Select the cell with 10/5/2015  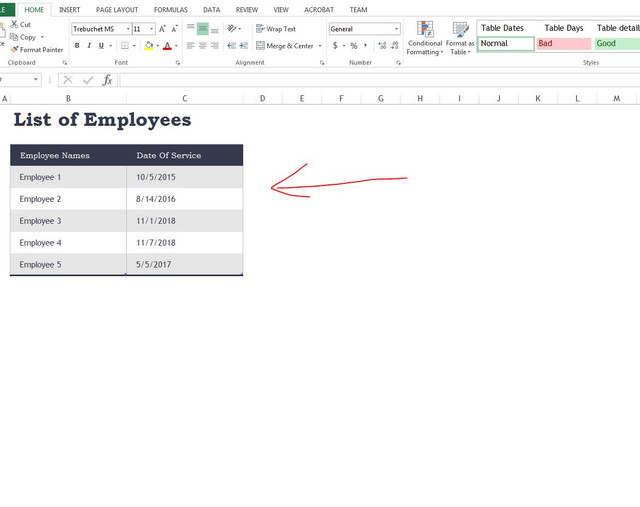[x=185, y=177]
